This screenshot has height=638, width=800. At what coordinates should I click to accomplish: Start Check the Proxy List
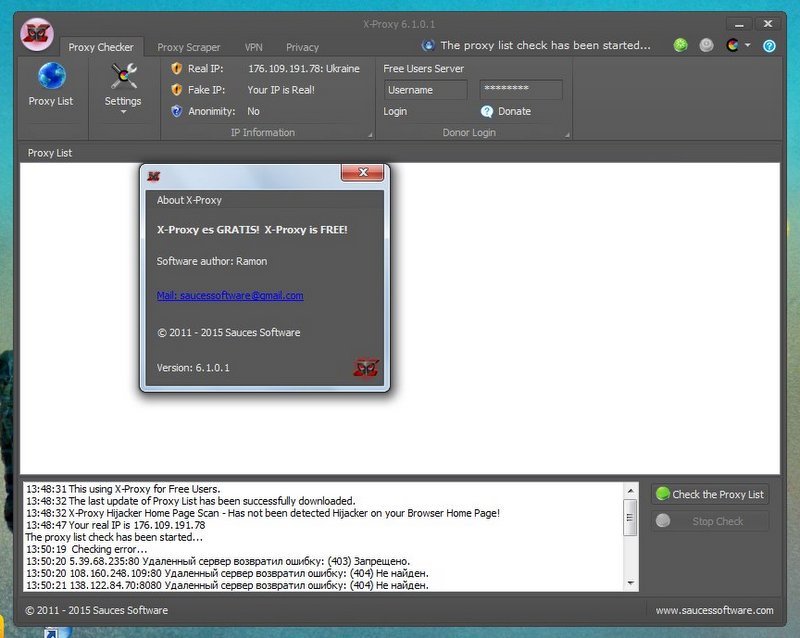[710, 494]
